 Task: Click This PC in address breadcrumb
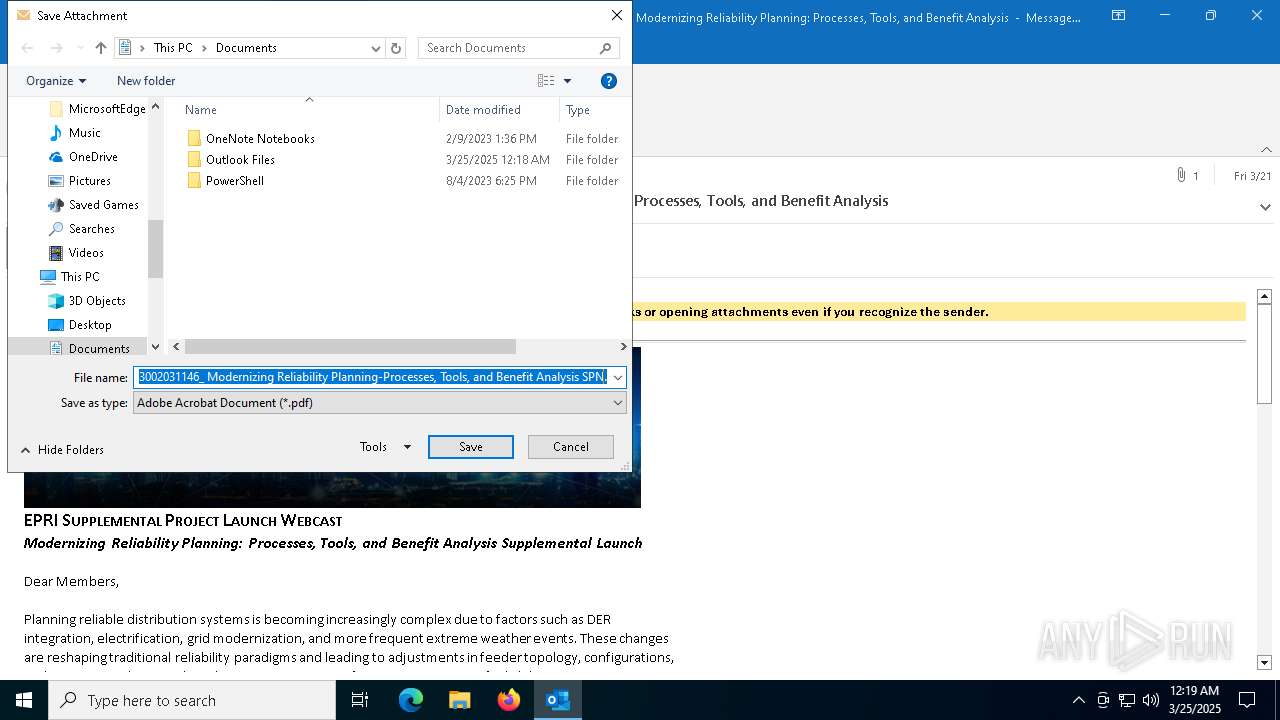(173, 48)
